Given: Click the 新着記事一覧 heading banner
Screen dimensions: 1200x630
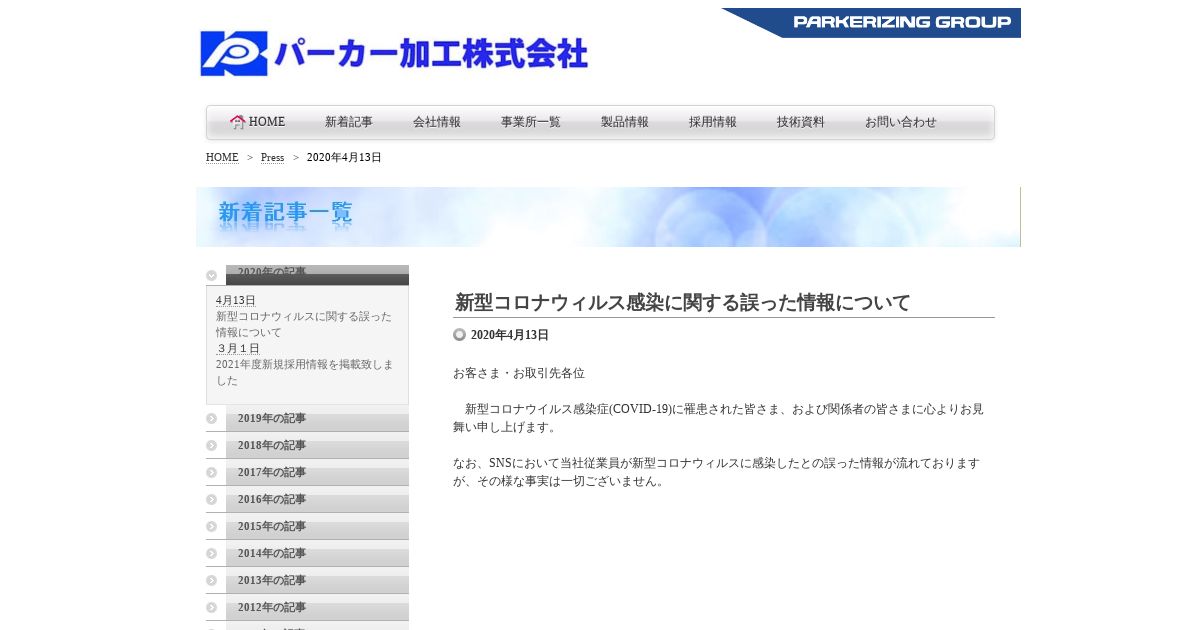Looking at the screenshot, I should 608,217.
